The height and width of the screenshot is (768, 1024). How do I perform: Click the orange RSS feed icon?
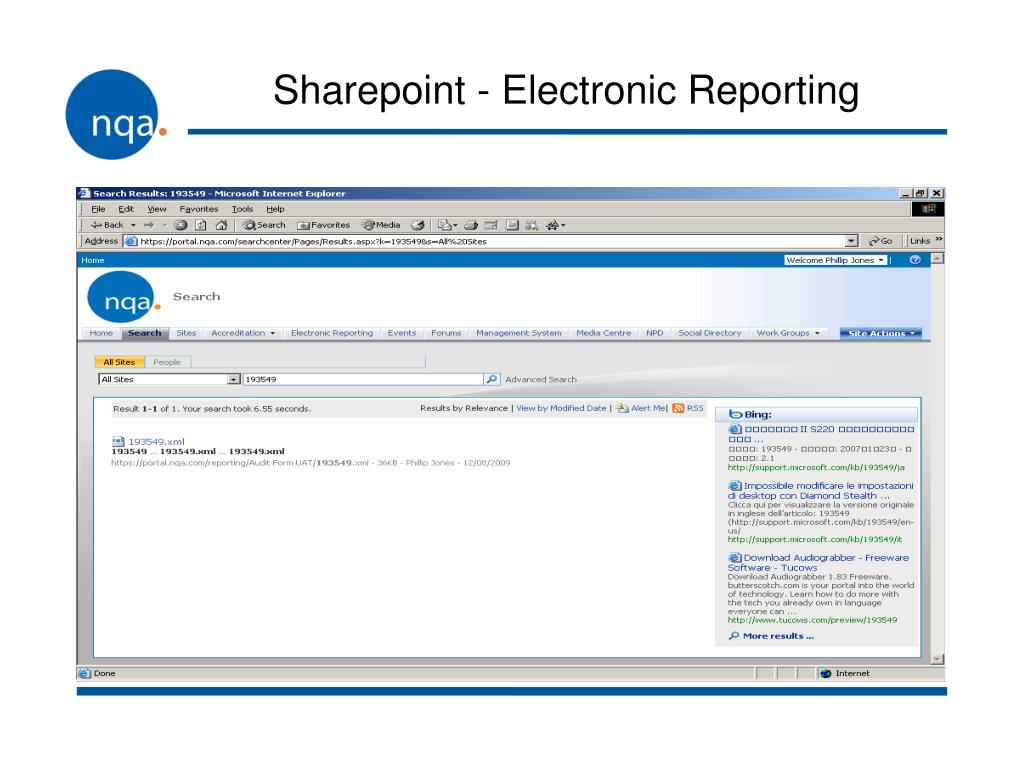tap(678, 408)
